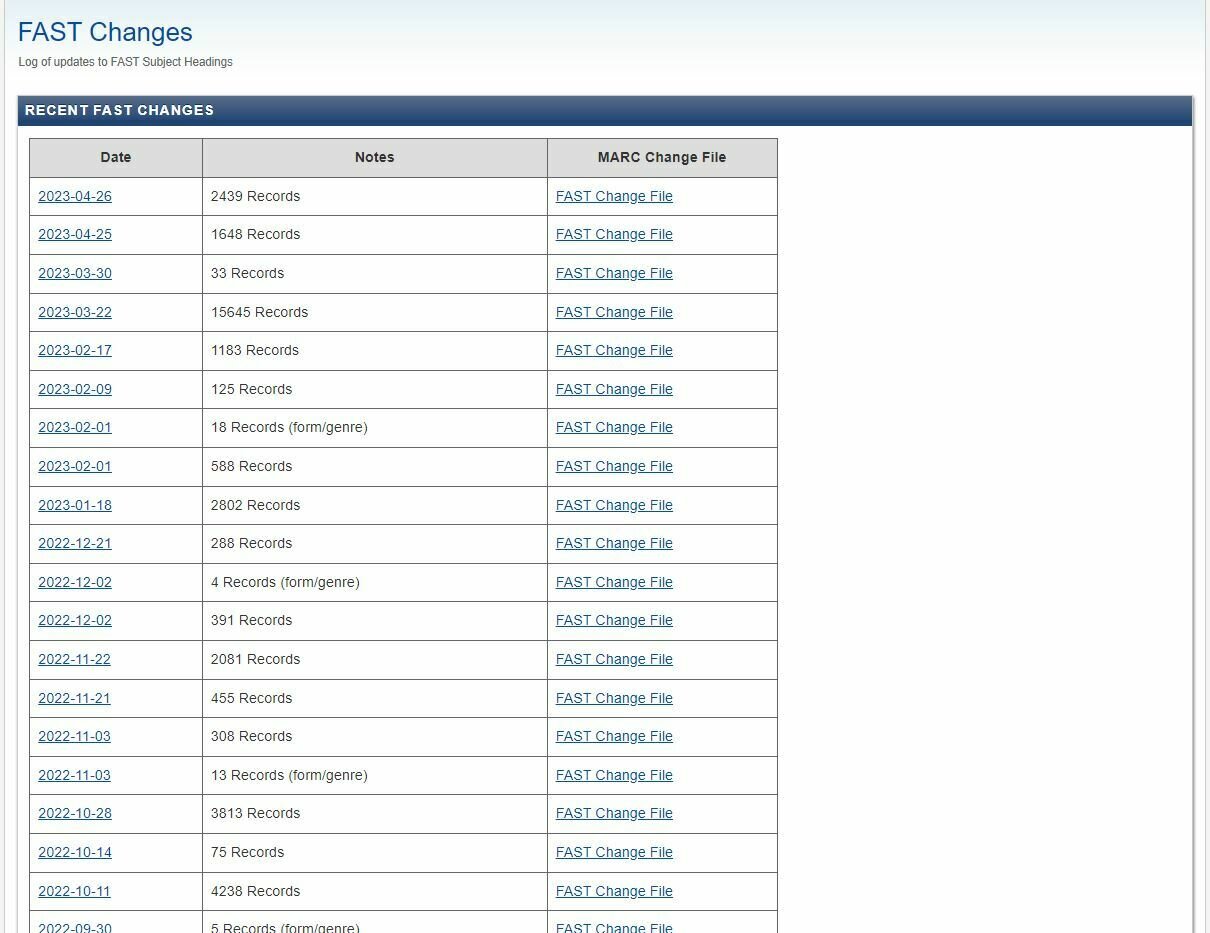The image size is (1210, 933).
Task: Click the 2023-03-30 date entry
Action: click(75, 273)
